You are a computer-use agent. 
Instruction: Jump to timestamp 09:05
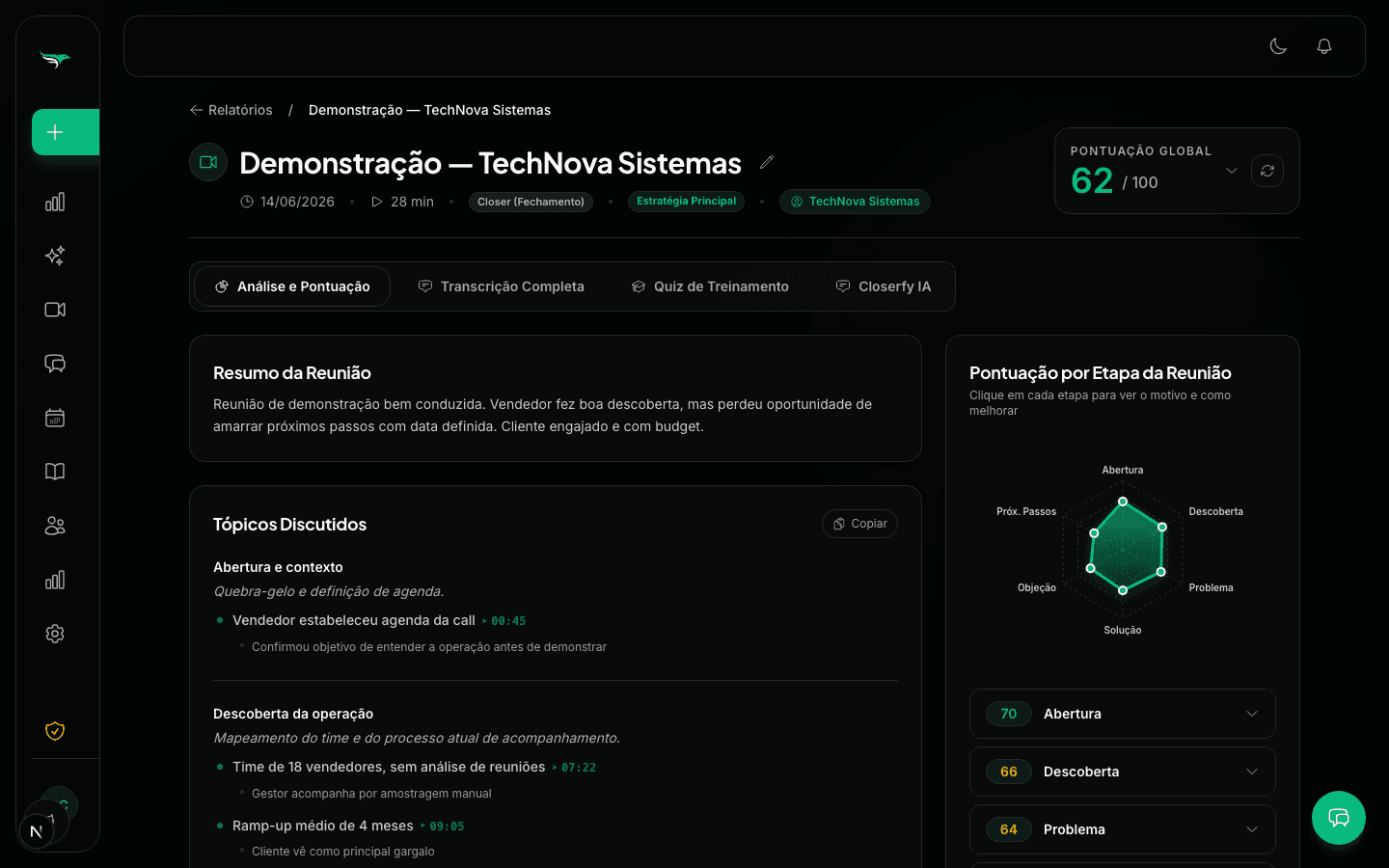point(443,827)
